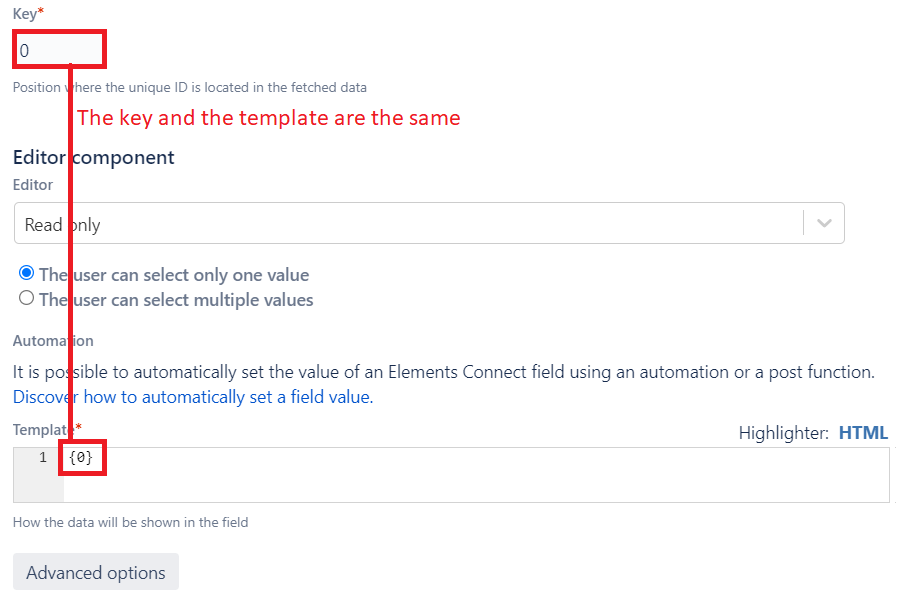This screenshot has width=914, height=603.
Task: Click "How the data will be shown" help text
Action: pos(130,522)
